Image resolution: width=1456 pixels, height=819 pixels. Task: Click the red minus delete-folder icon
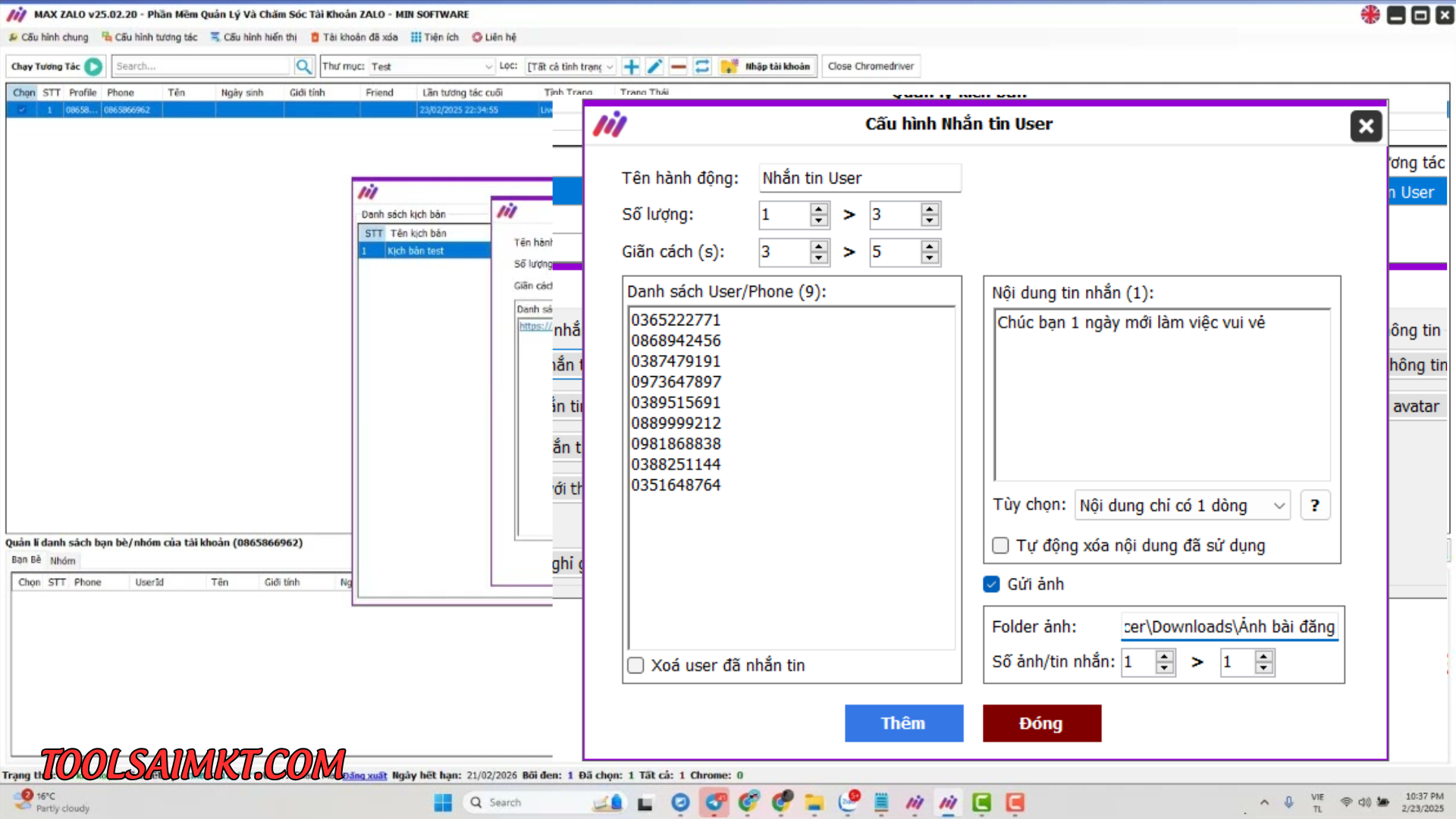(679, 67)
